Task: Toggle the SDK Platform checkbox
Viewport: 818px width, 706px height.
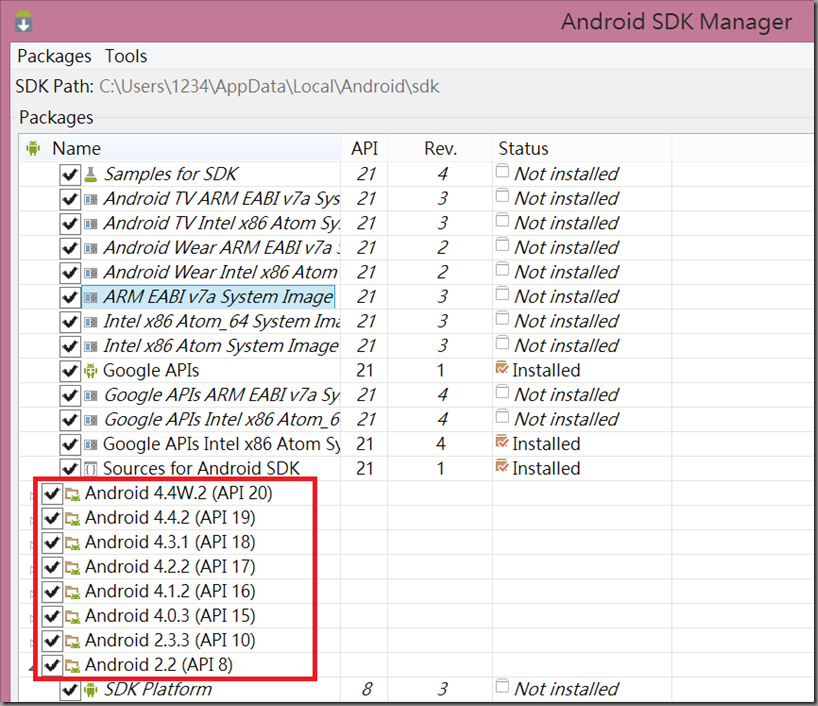Action: tap(70, 690)
